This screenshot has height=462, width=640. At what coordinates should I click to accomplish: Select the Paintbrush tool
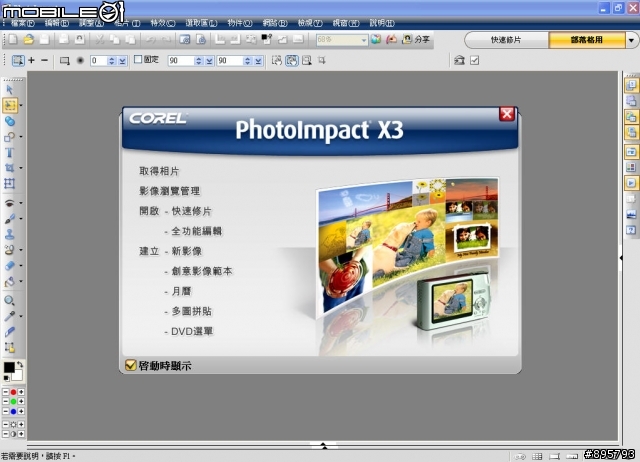coord(9,219)
